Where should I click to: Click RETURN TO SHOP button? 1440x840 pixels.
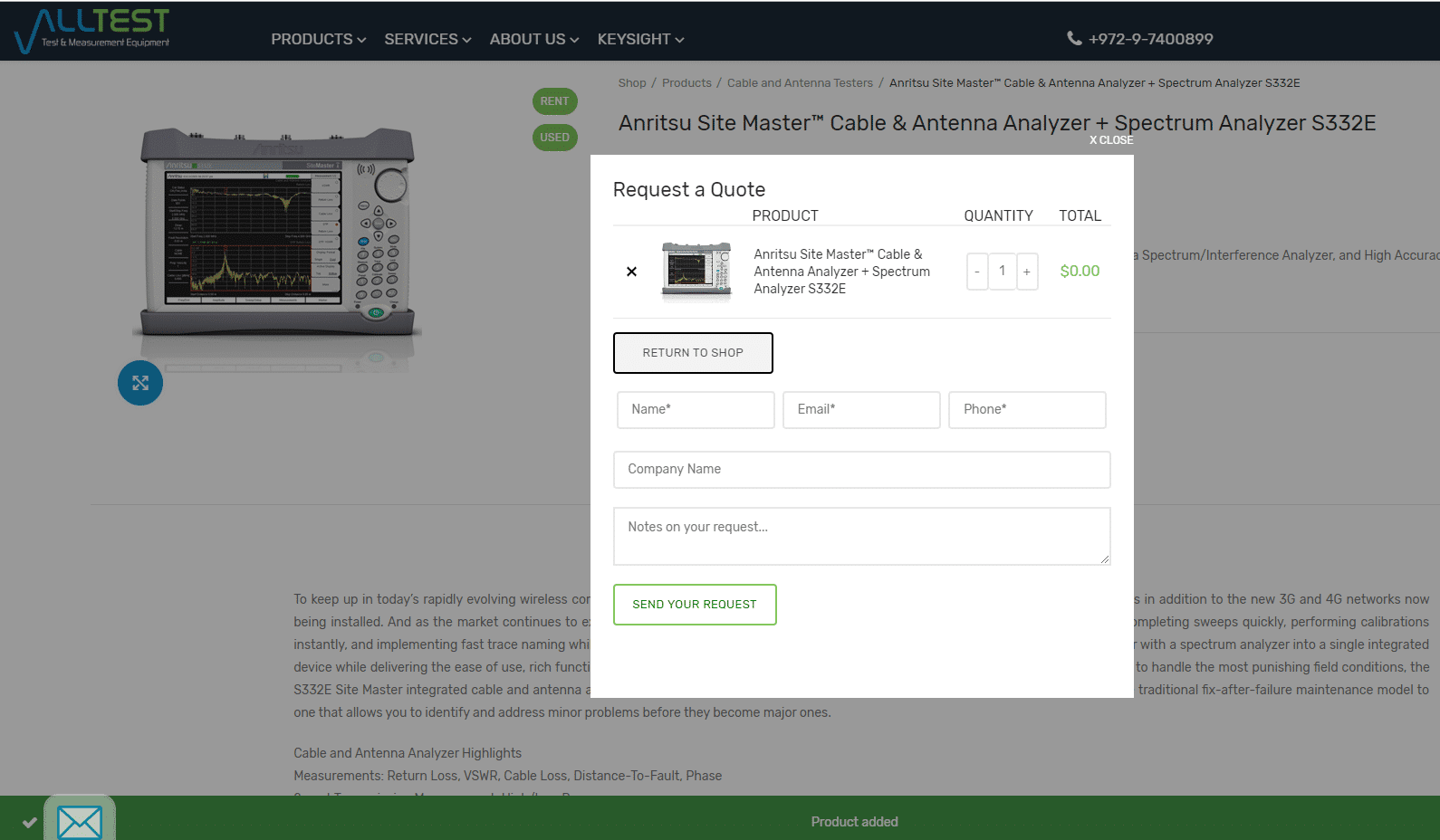coord(693,353)
